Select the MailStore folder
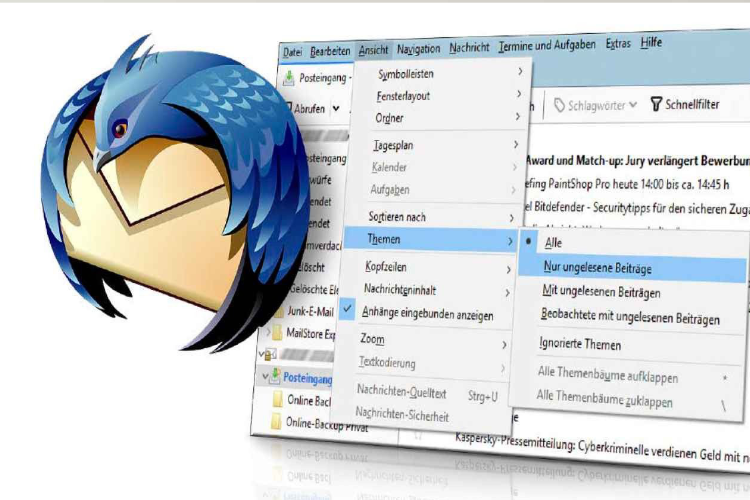Image resolution: width=750 pixels, height=500 pixels. [310, 334]
